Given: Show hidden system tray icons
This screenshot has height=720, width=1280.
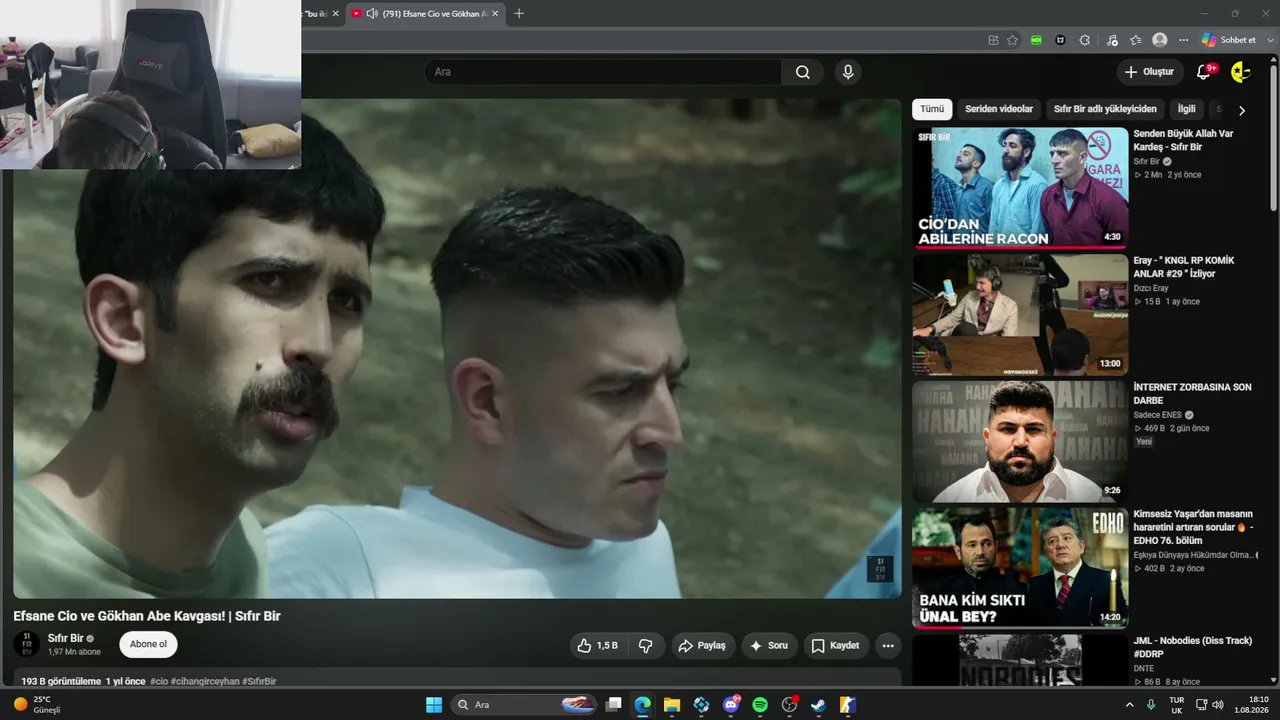Looking at the screenshot, I should pyautogui.click(x=1130, y=705).
